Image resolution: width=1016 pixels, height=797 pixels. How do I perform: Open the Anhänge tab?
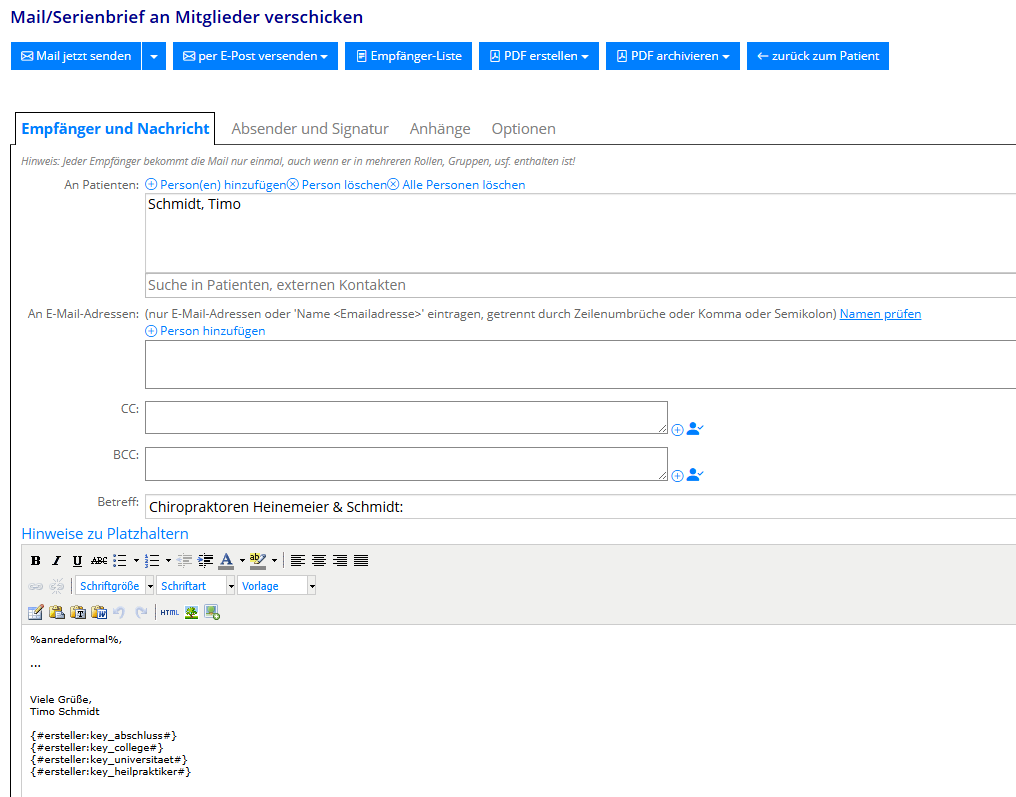(x=440, y=129)
